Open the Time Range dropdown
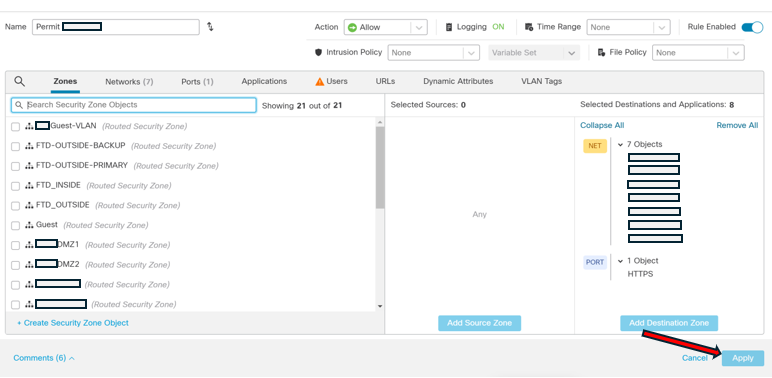772x378 pixels. [x=628, y=28]
